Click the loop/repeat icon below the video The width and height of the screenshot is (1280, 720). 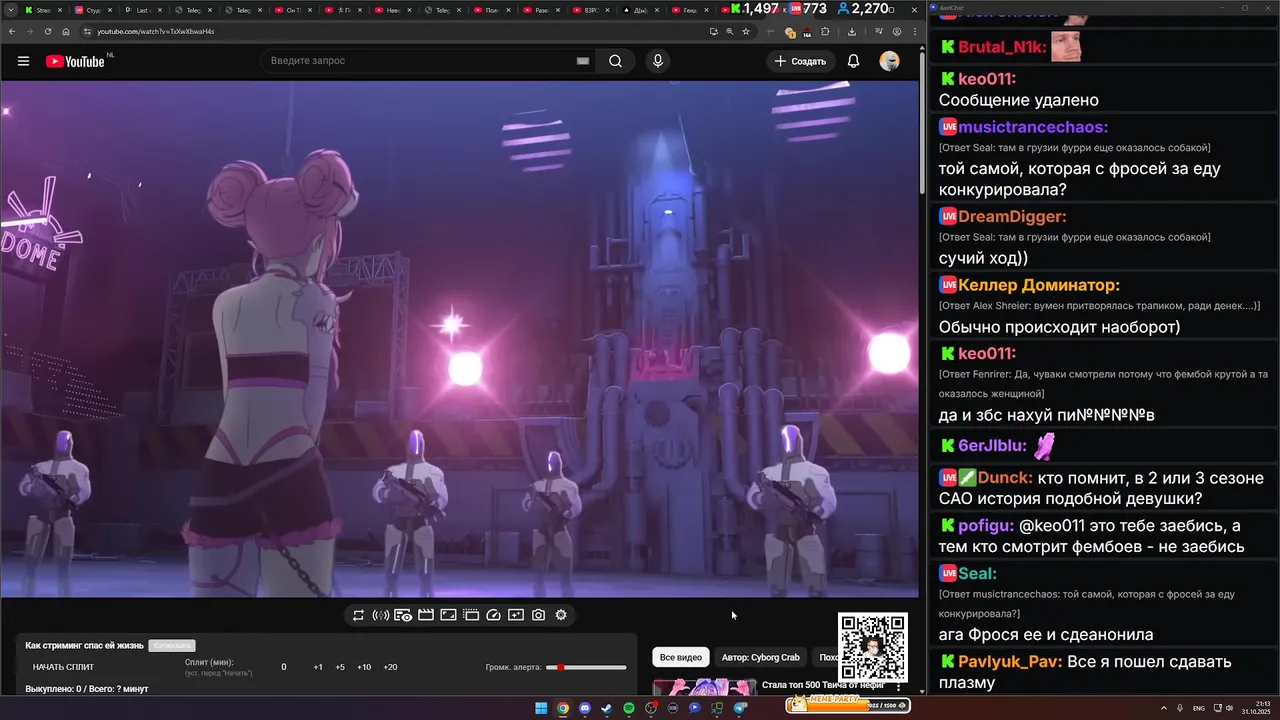pyautogui.click(x=358, y=615)
